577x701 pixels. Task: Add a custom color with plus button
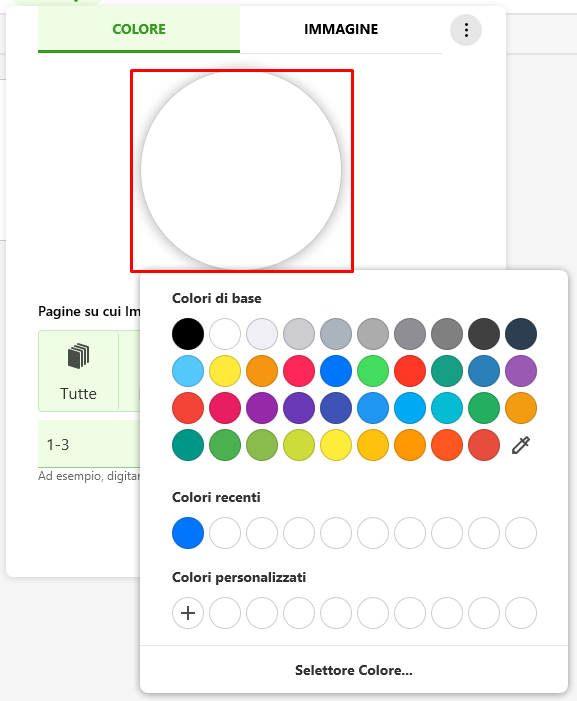click(188, 613)
